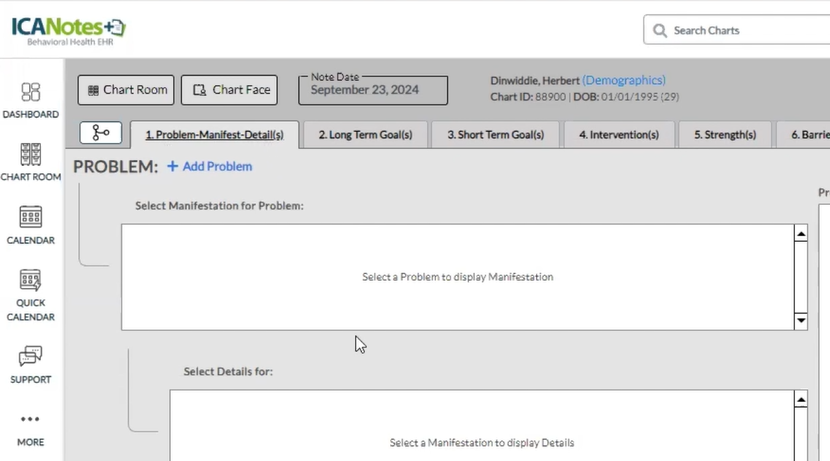Open the Chart Room sidebar icon
Viewport: 830px width, 461px height.
coord(31,155)
